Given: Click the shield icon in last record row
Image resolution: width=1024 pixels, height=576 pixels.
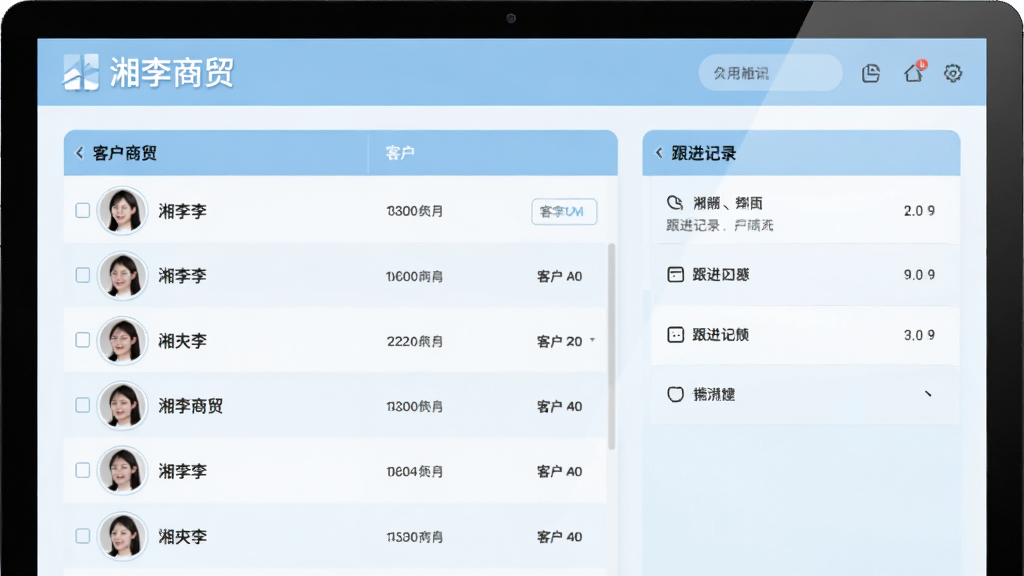Looking at the screenshot, I should pyautogui.click(x=675, y=394).
